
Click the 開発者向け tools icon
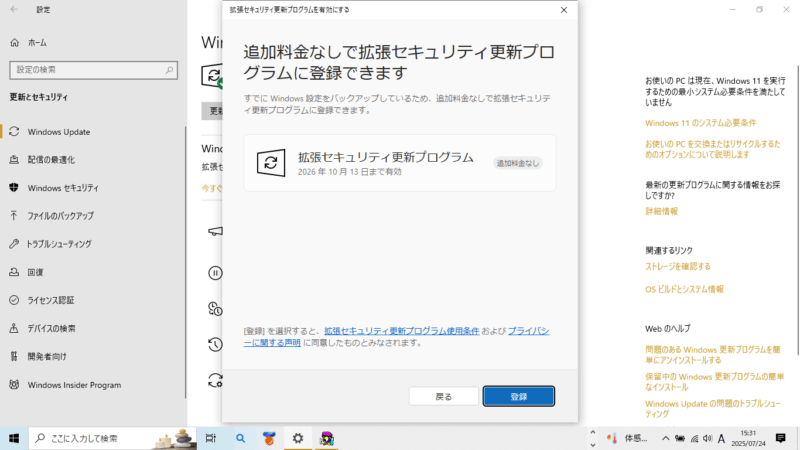click(x=14, y=356)
